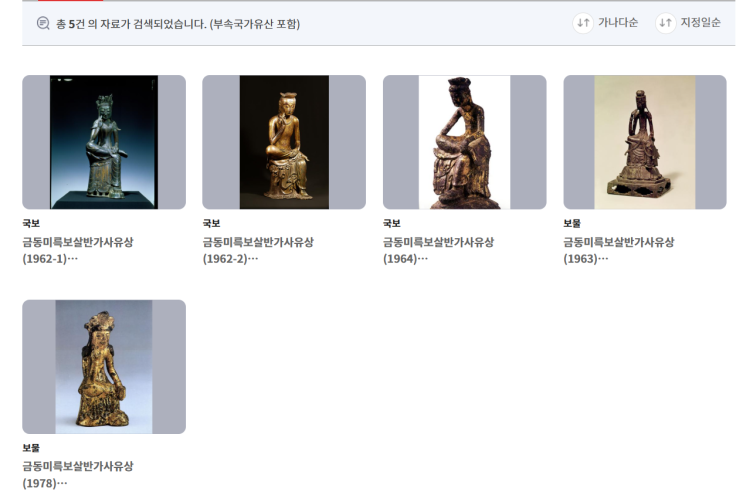Sort results by 지정일순 label

700,22
